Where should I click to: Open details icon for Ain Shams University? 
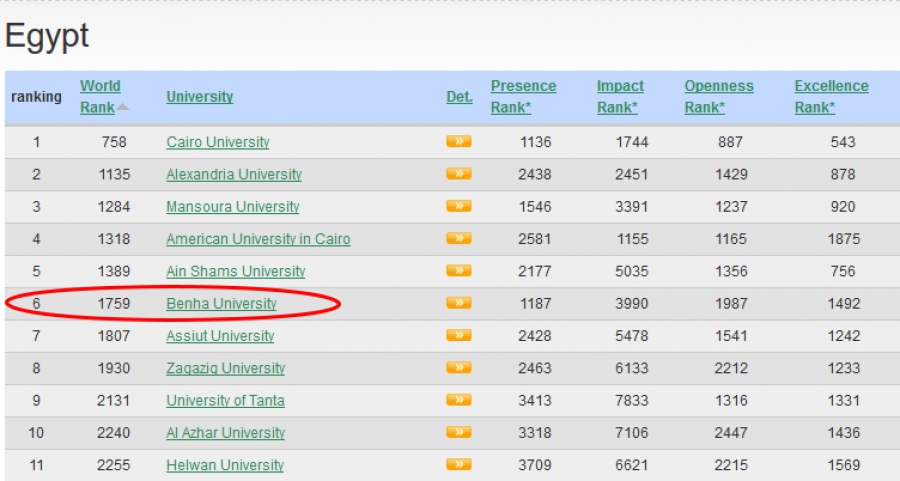click(x=459, y=270)
